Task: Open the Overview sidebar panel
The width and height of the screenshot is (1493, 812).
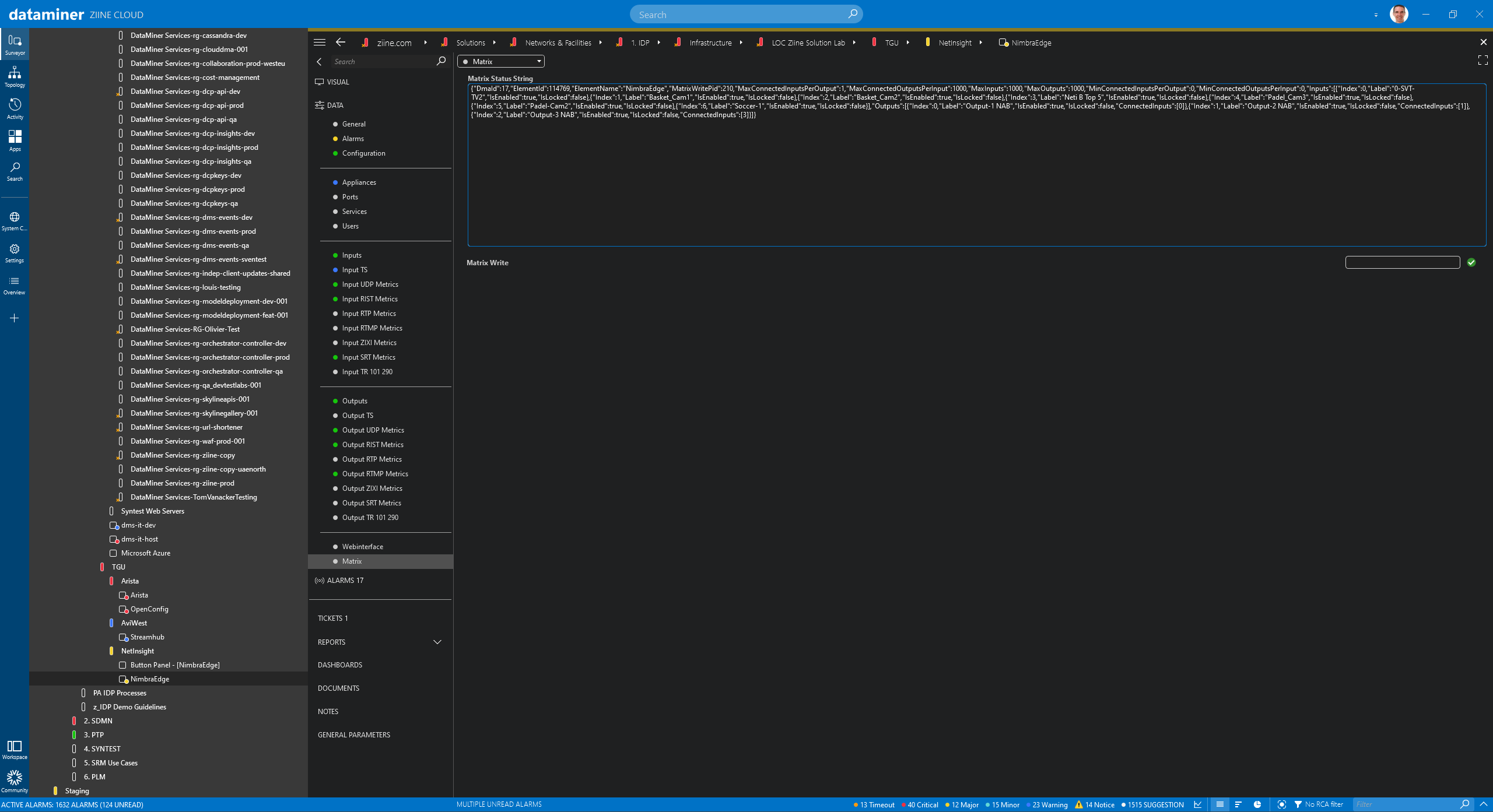Action: pyautogui.click(x=15, y=285)
